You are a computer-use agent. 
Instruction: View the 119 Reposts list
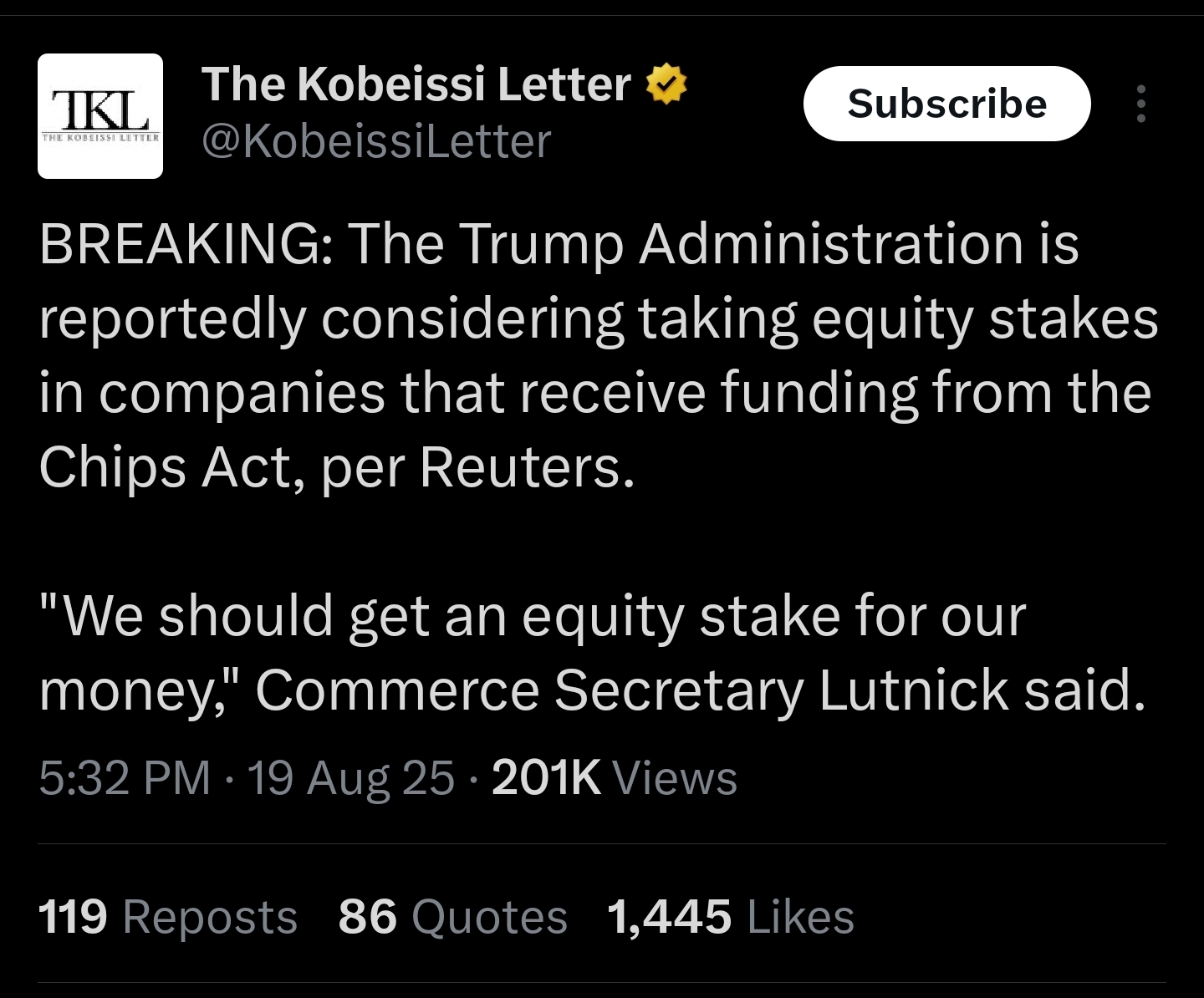168,916
